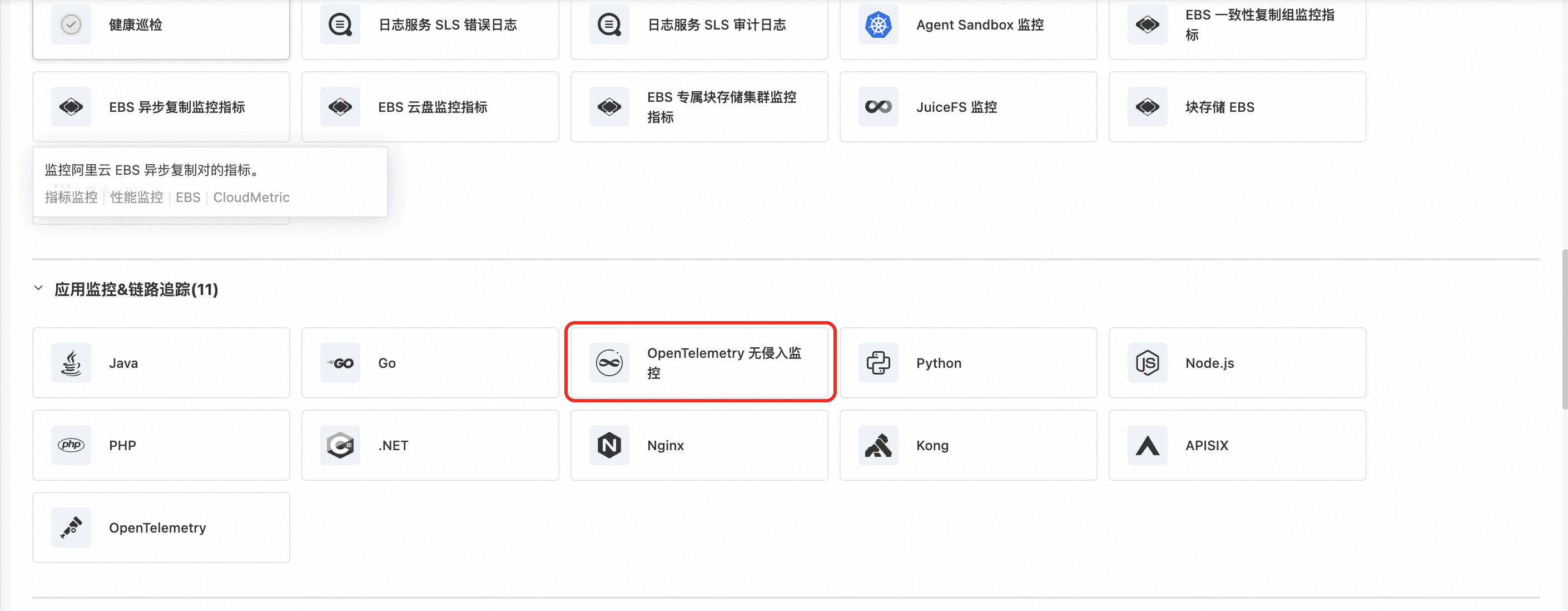1568x611 pixels.
Task: Choose the 块存储 EBS card
Action: click(1238, 107)
